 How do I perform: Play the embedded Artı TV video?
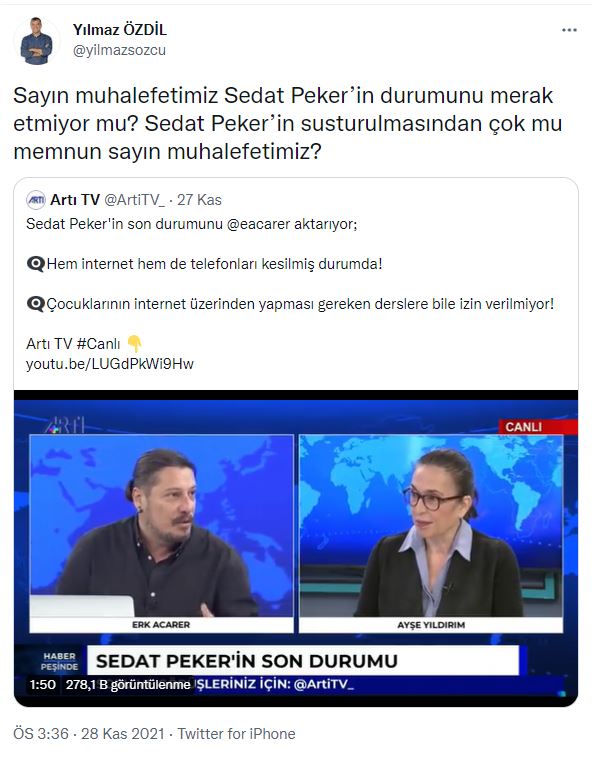(296, 548)
